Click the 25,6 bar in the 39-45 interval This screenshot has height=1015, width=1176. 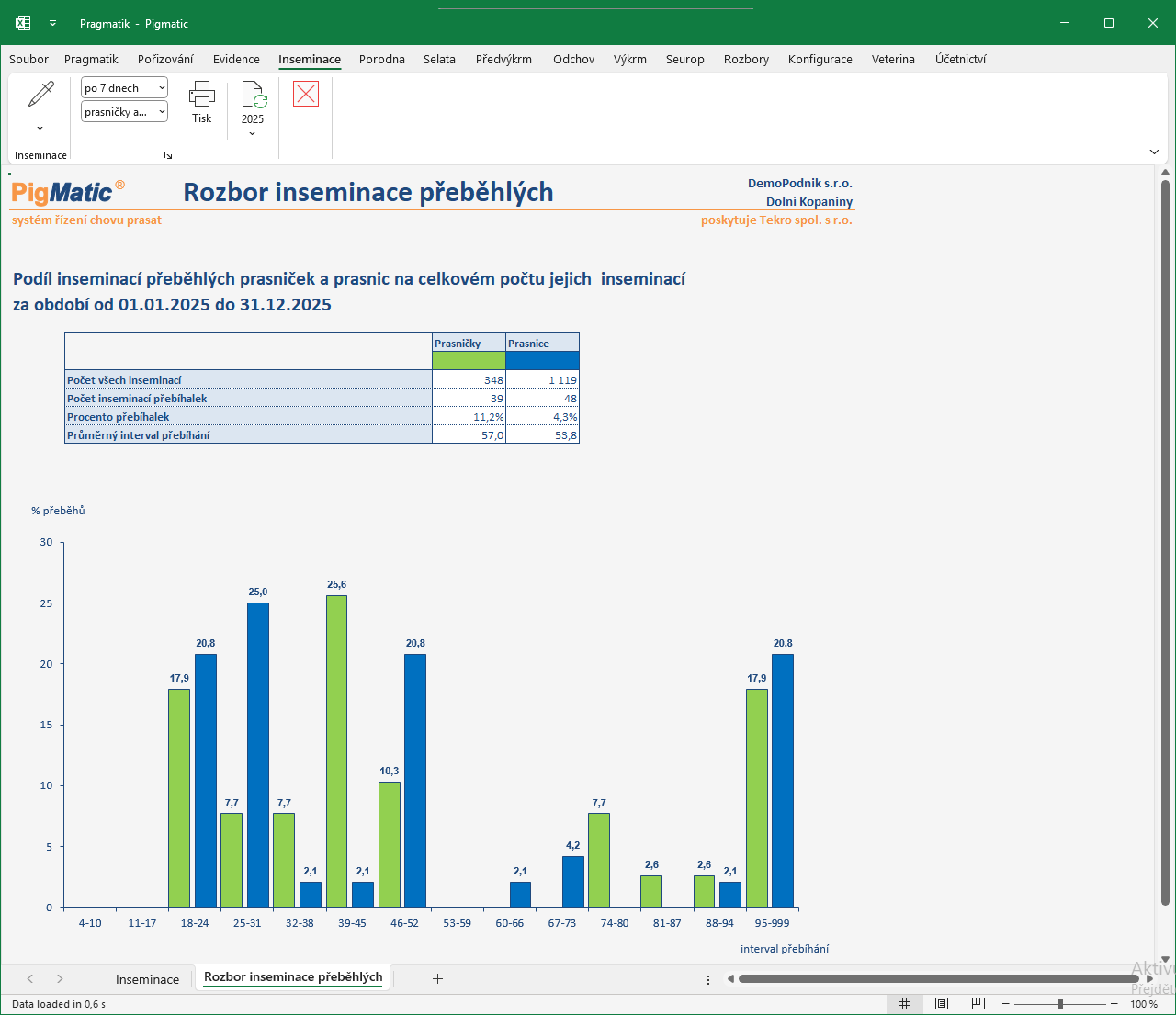(336, 751)
